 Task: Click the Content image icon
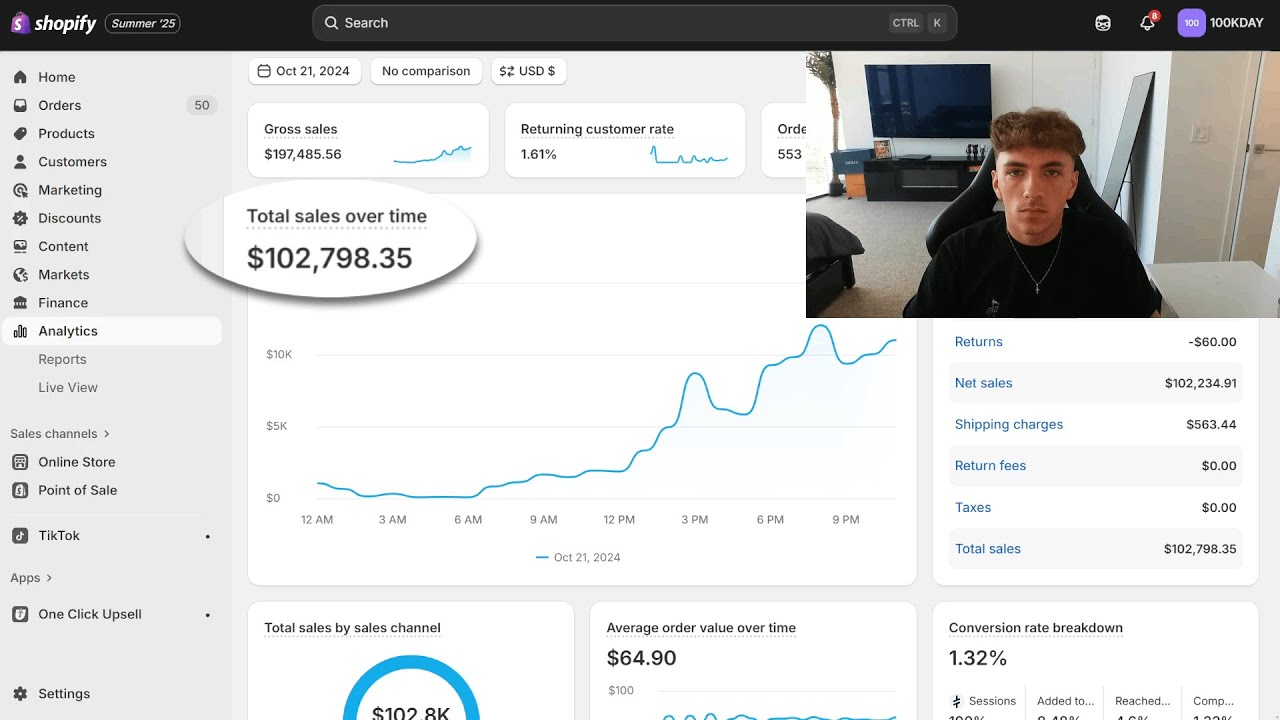[20, 246]
